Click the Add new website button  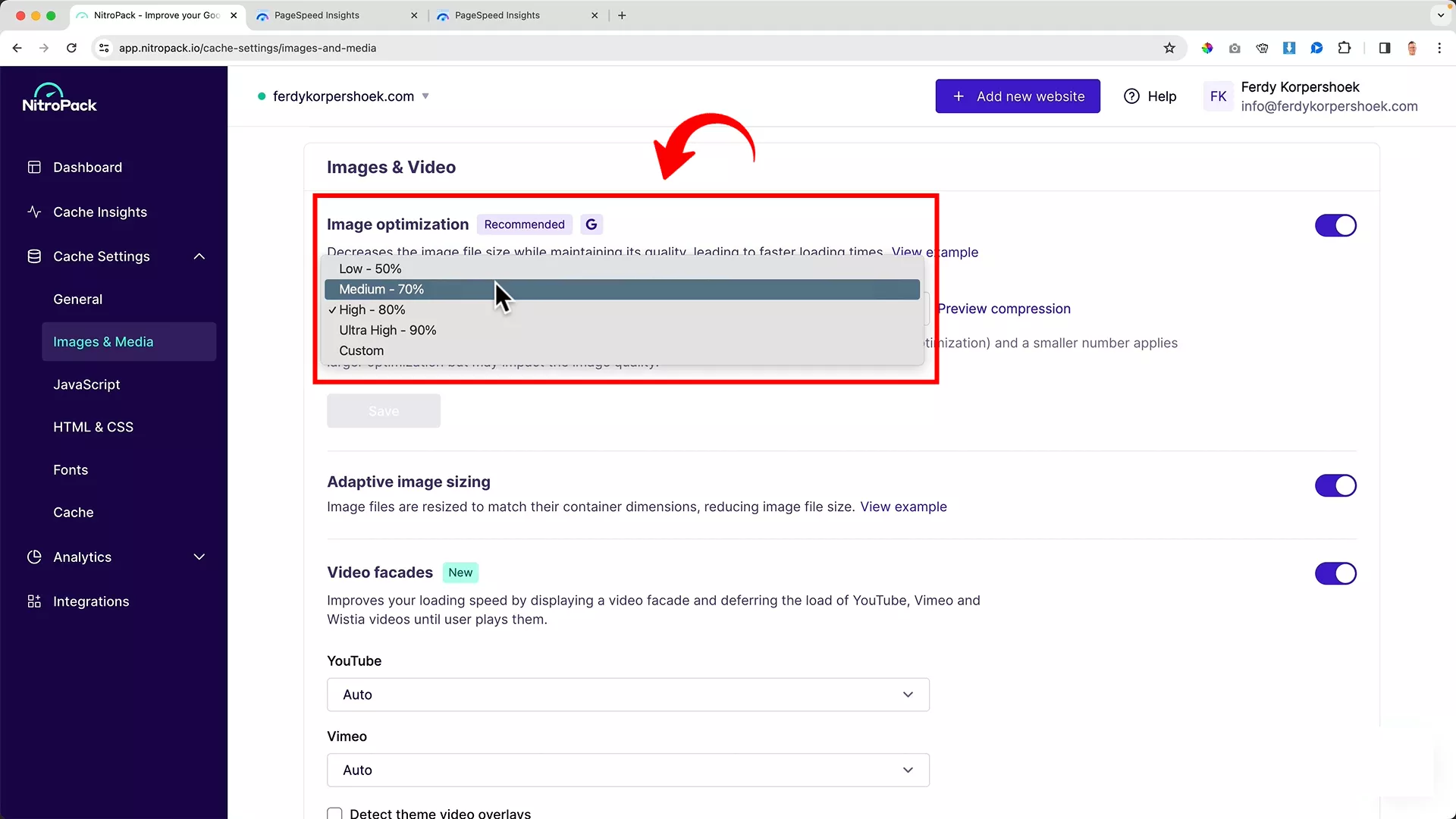pyautogui.click(x=1018, y=96)
